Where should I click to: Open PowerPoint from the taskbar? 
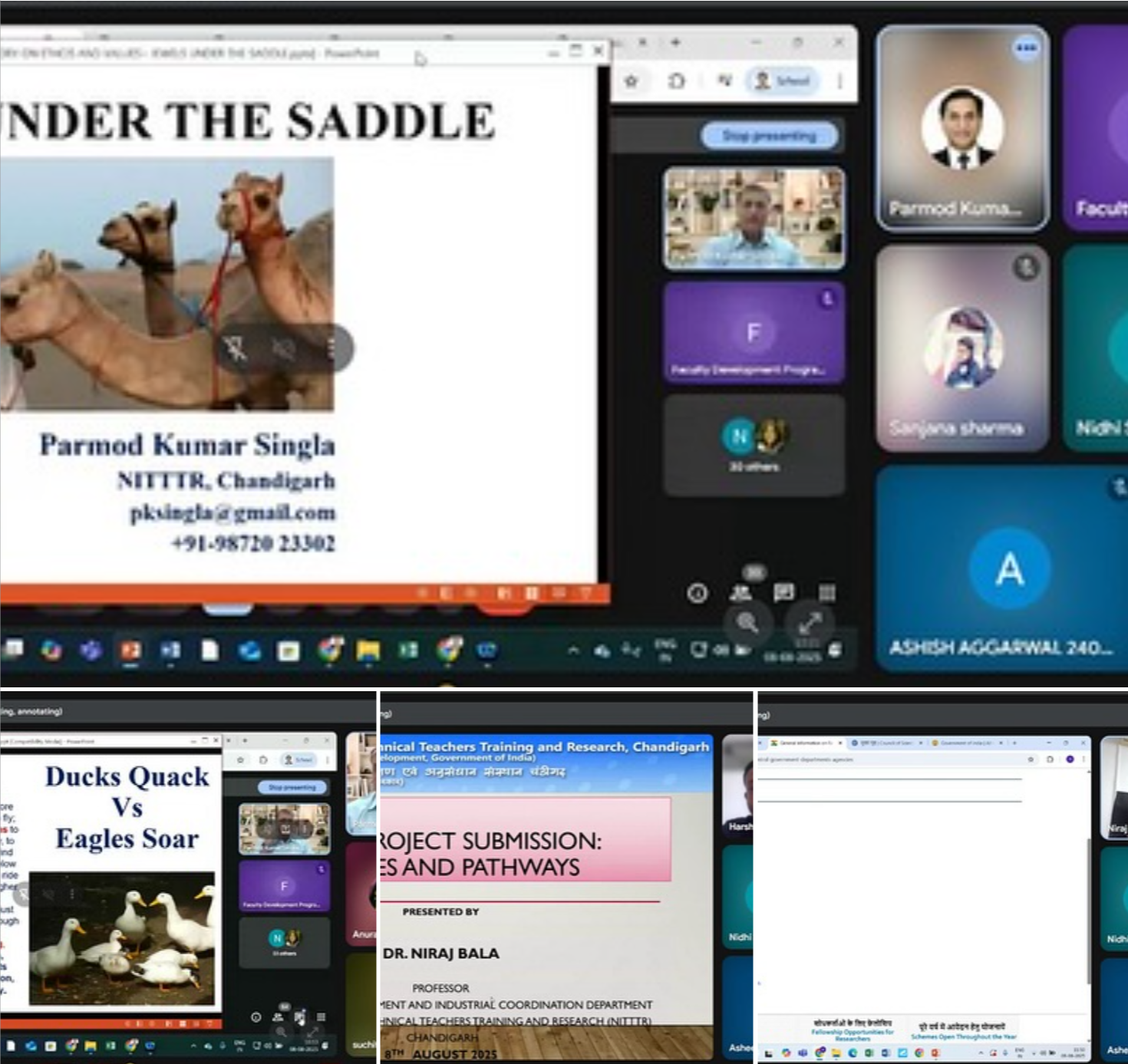(x=130, y=651)
